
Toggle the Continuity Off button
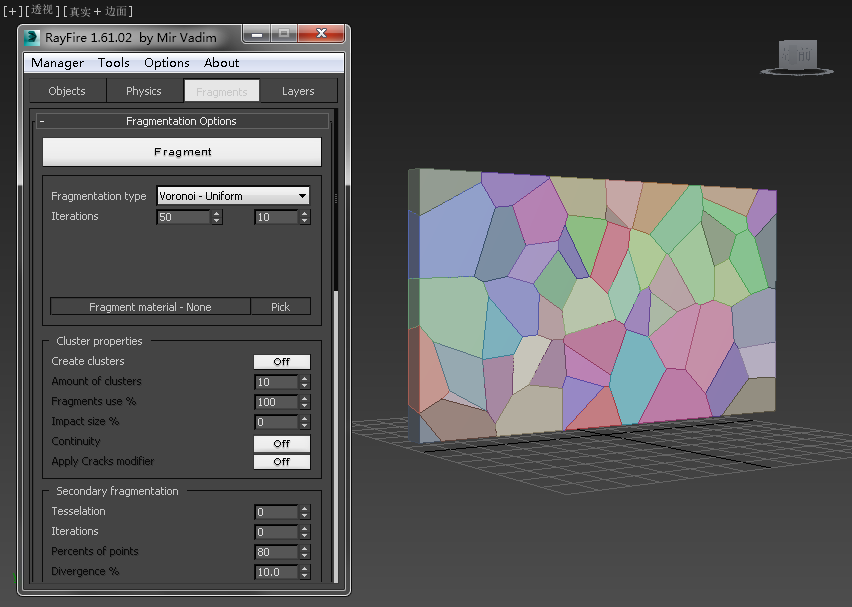pyautogui.click(x=281, y=443)
